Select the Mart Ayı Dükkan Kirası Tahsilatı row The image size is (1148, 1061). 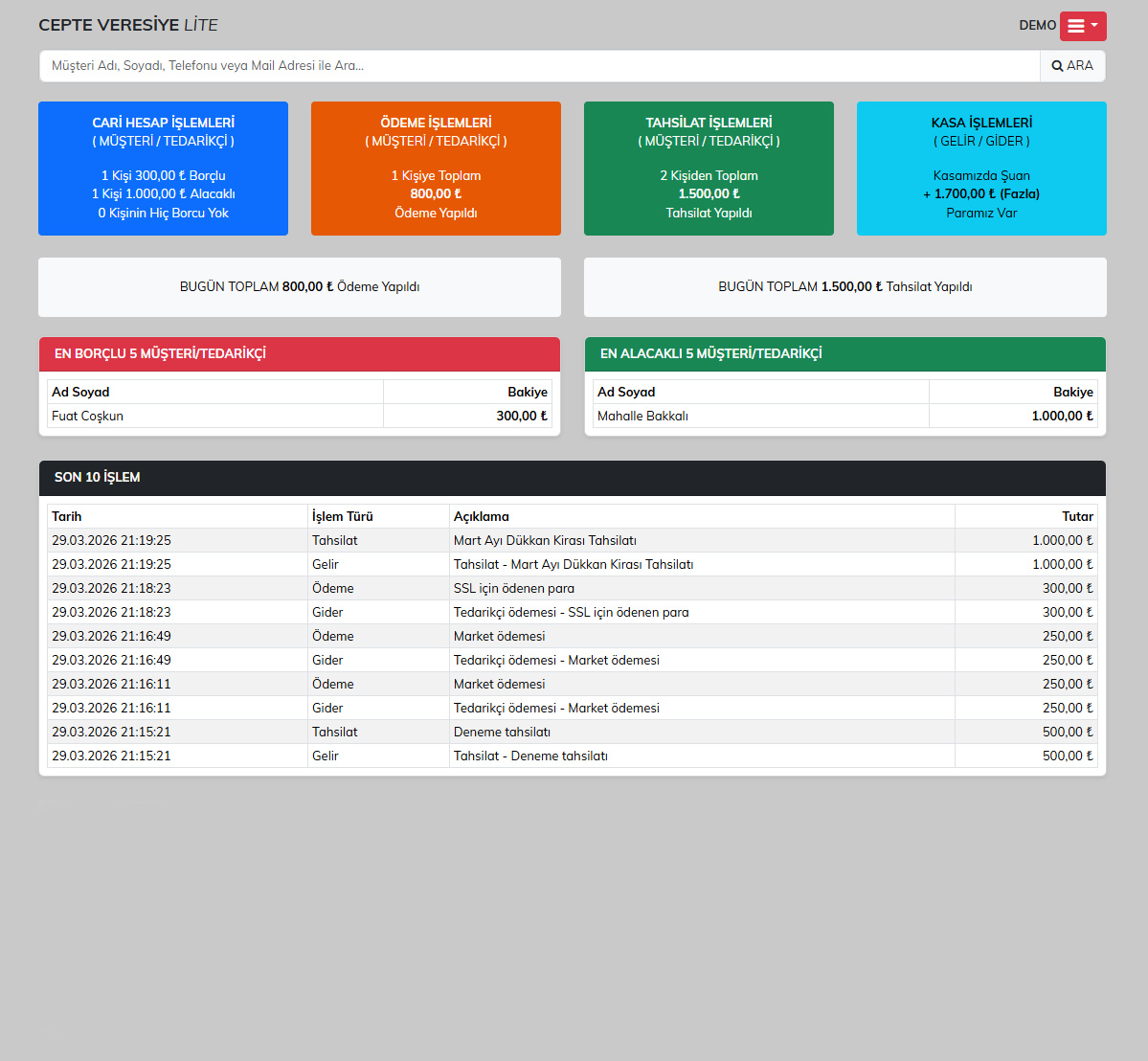coord(545,540)
